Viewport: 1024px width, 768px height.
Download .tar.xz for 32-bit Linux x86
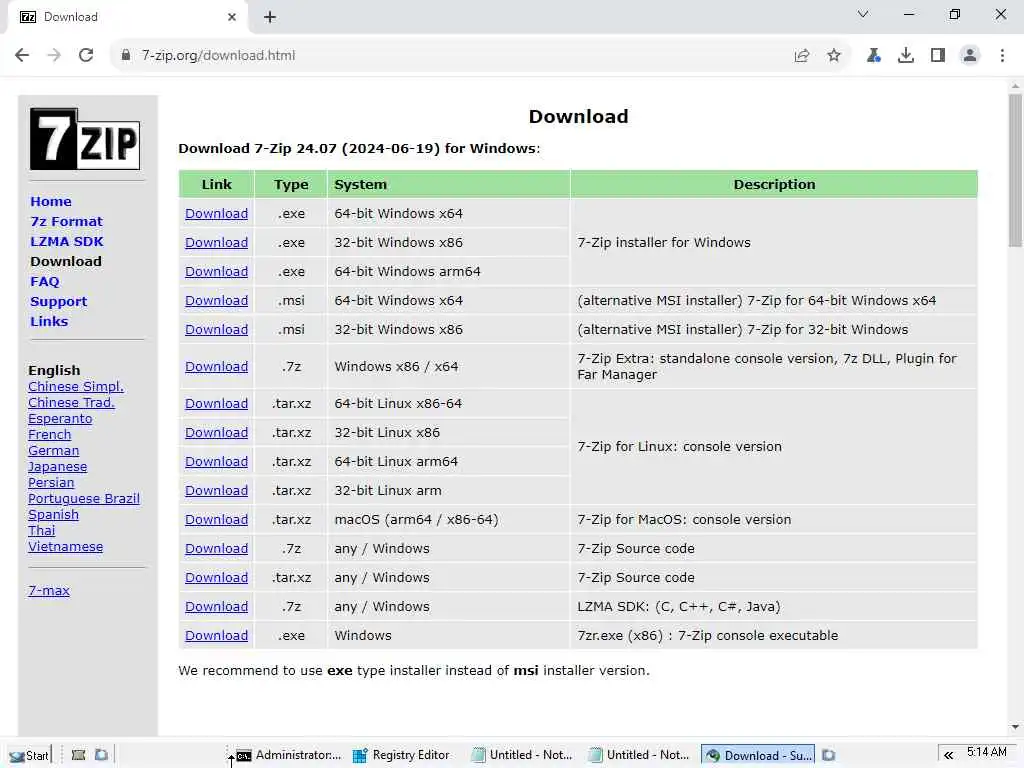216,433
